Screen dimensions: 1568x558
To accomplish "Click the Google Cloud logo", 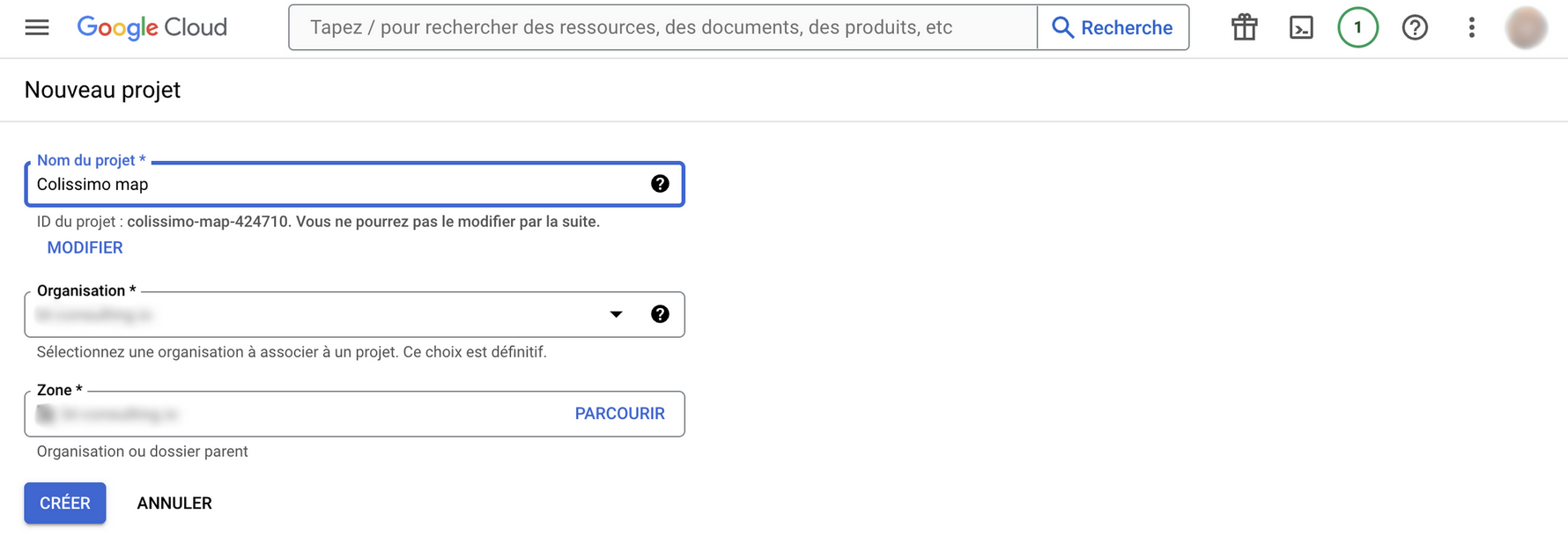I will click(152, 27).
